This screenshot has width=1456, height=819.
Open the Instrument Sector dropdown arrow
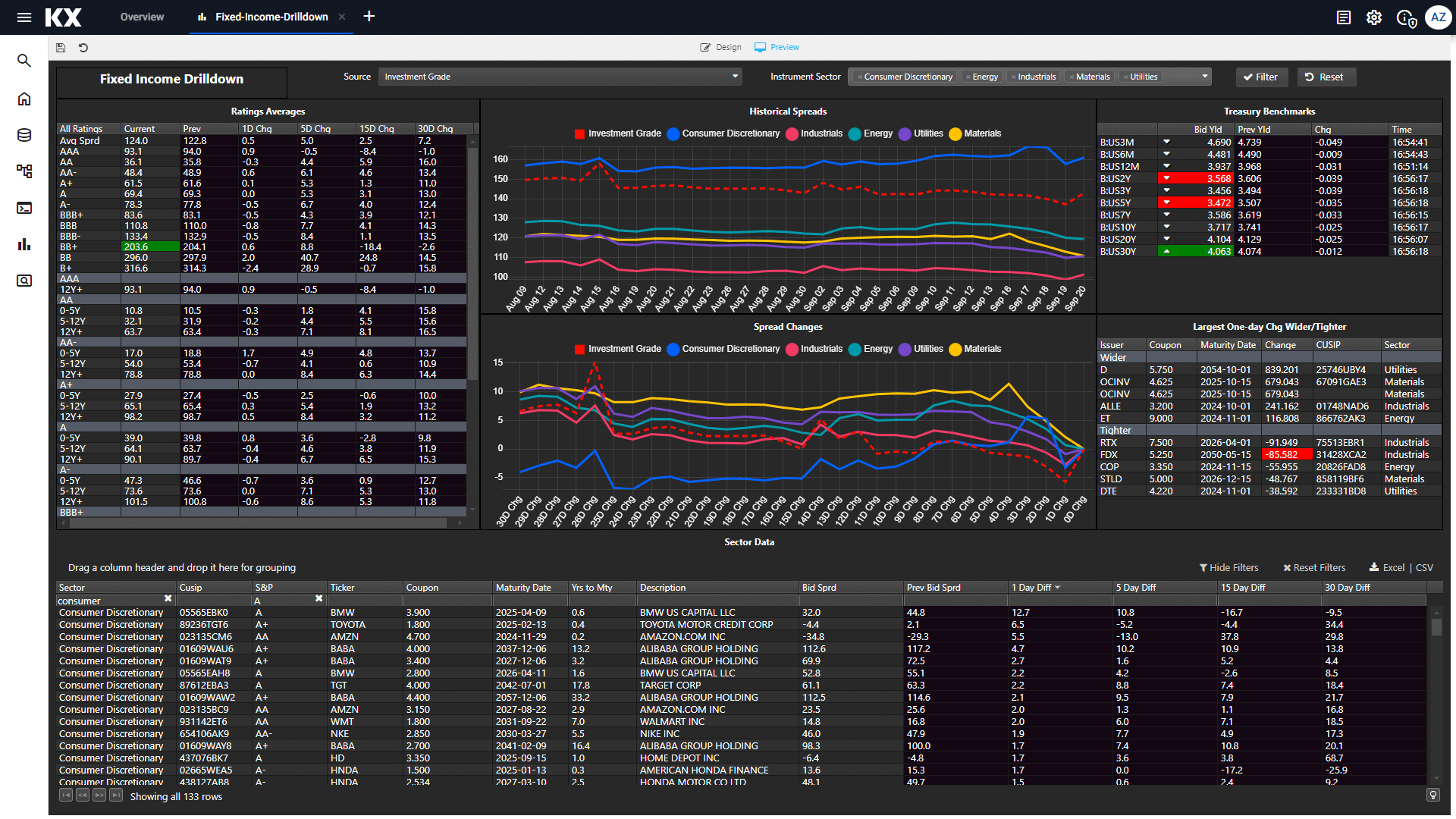(x=1204, y=77)
